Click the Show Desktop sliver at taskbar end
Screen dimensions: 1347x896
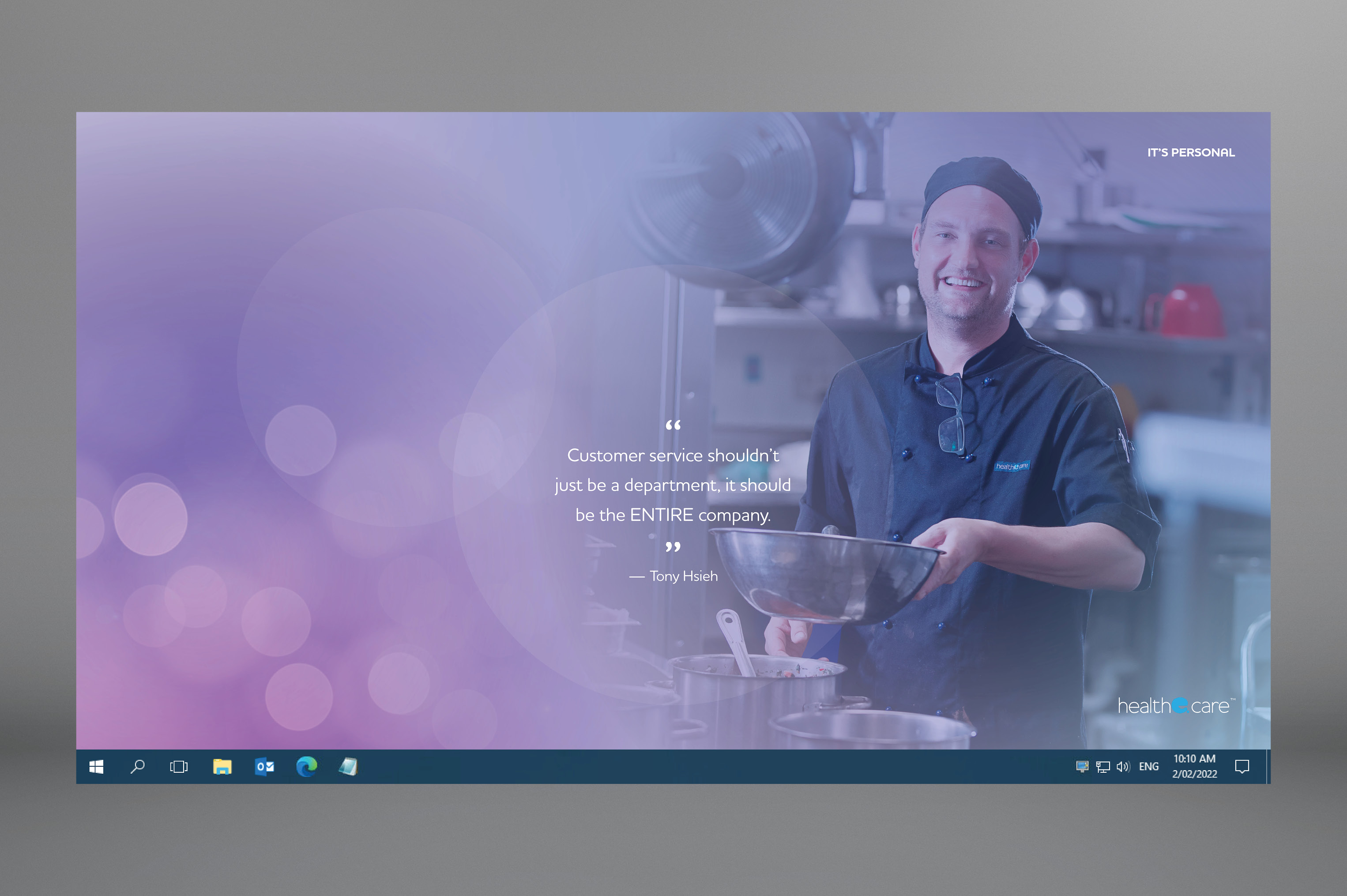point(1268,767)
